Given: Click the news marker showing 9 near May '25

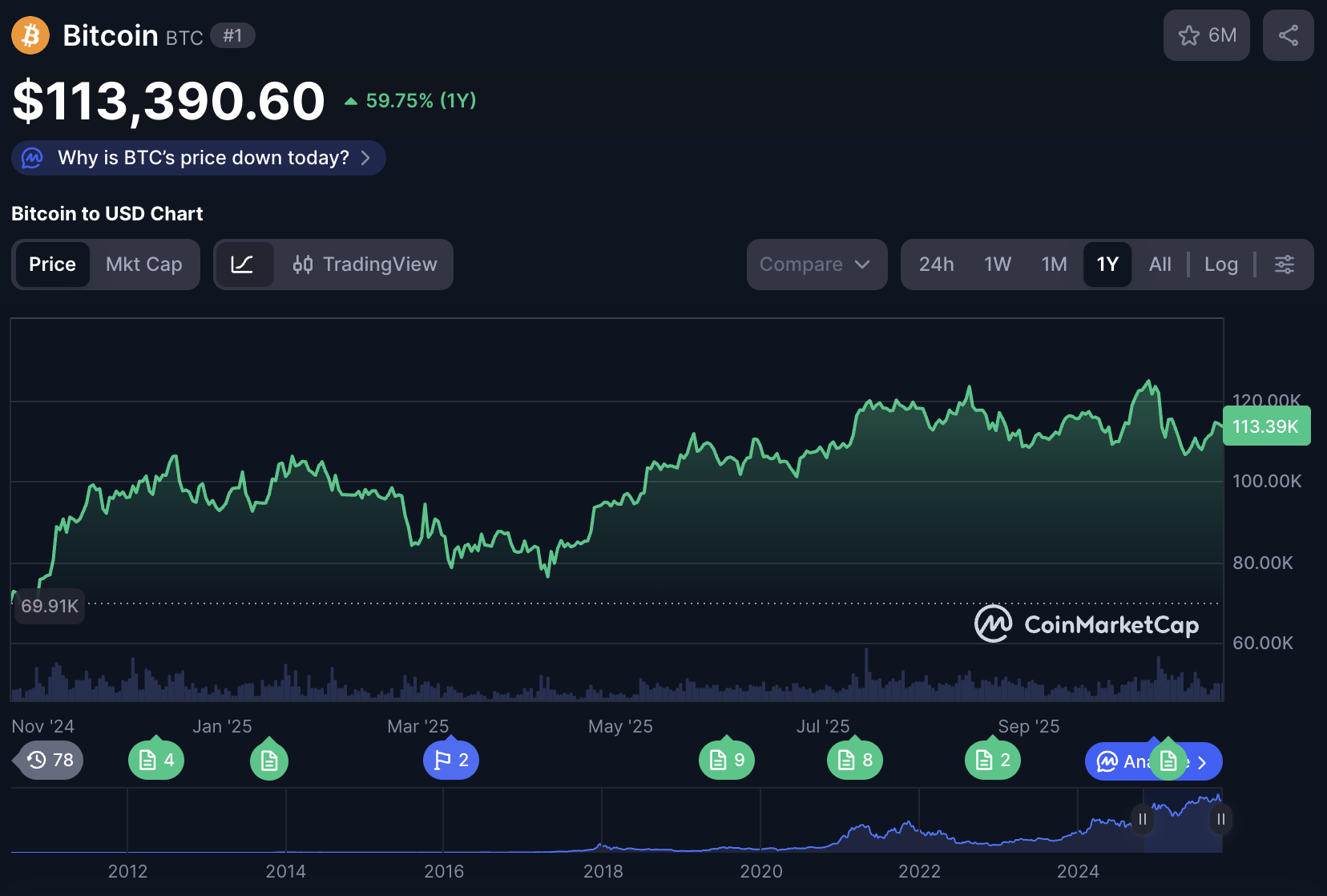Looking at the screenshot, I should [726, 760].
